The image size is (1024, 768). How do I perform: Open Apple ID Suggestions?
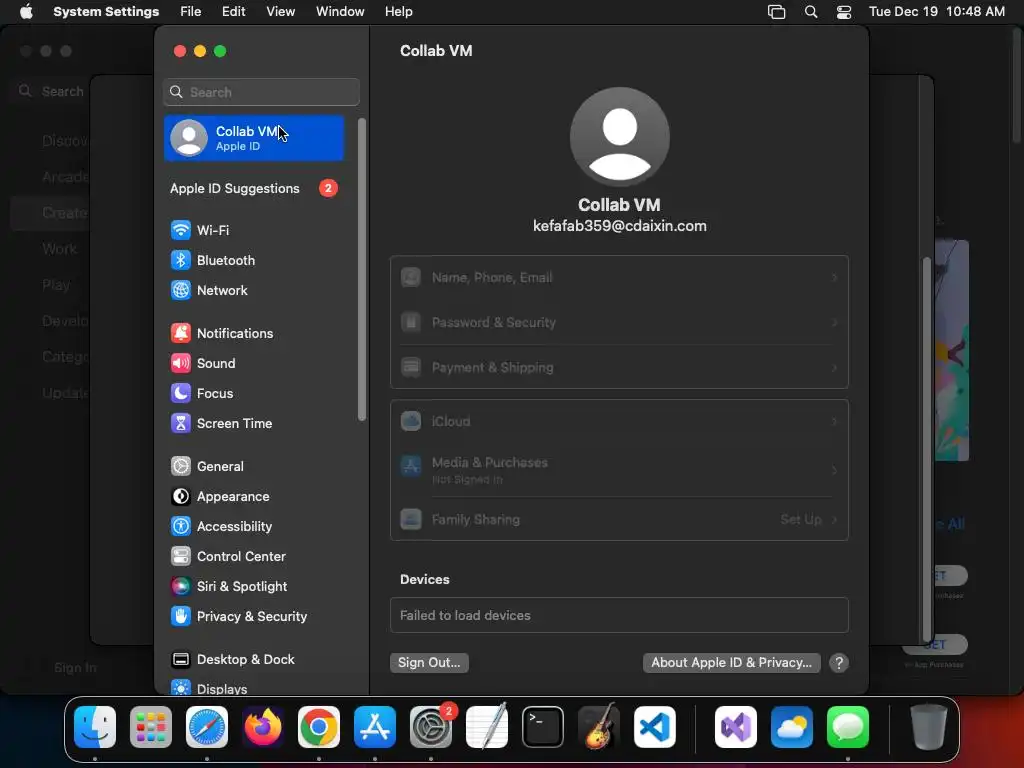coord(254,188)
